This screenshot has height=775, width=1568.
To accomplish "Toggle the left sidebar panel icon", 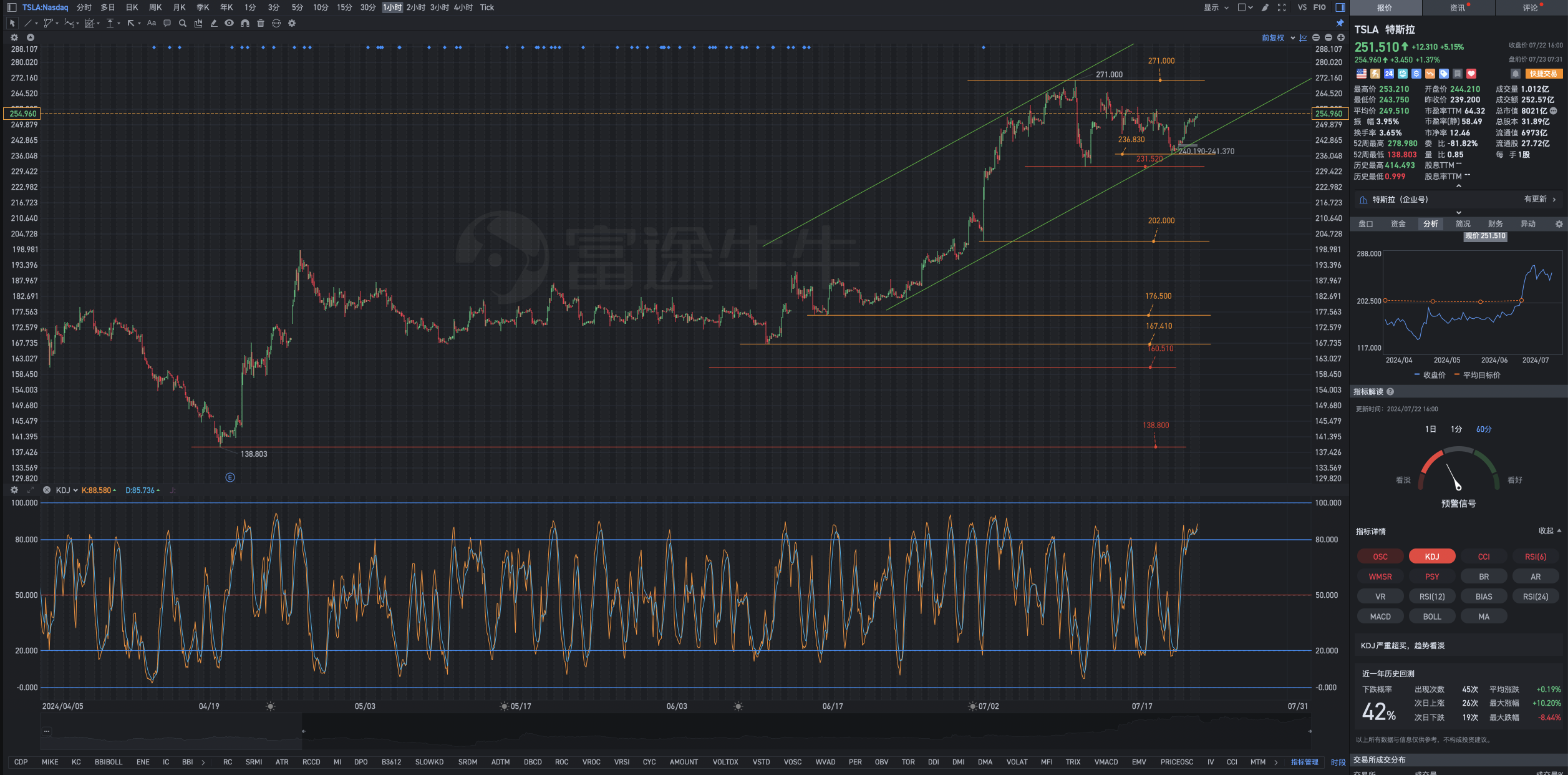I will (12, 7).
